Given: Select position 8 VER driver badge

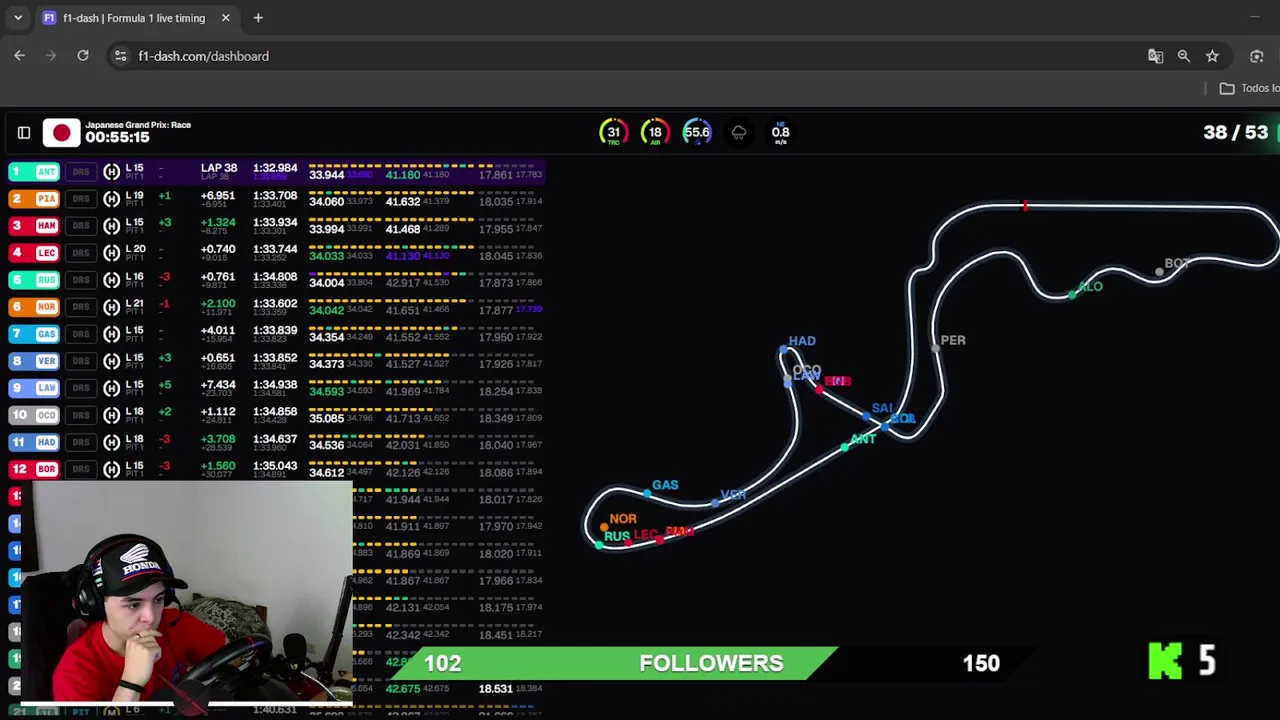Looking at the screenshot, I should click(x=34, y=361).
